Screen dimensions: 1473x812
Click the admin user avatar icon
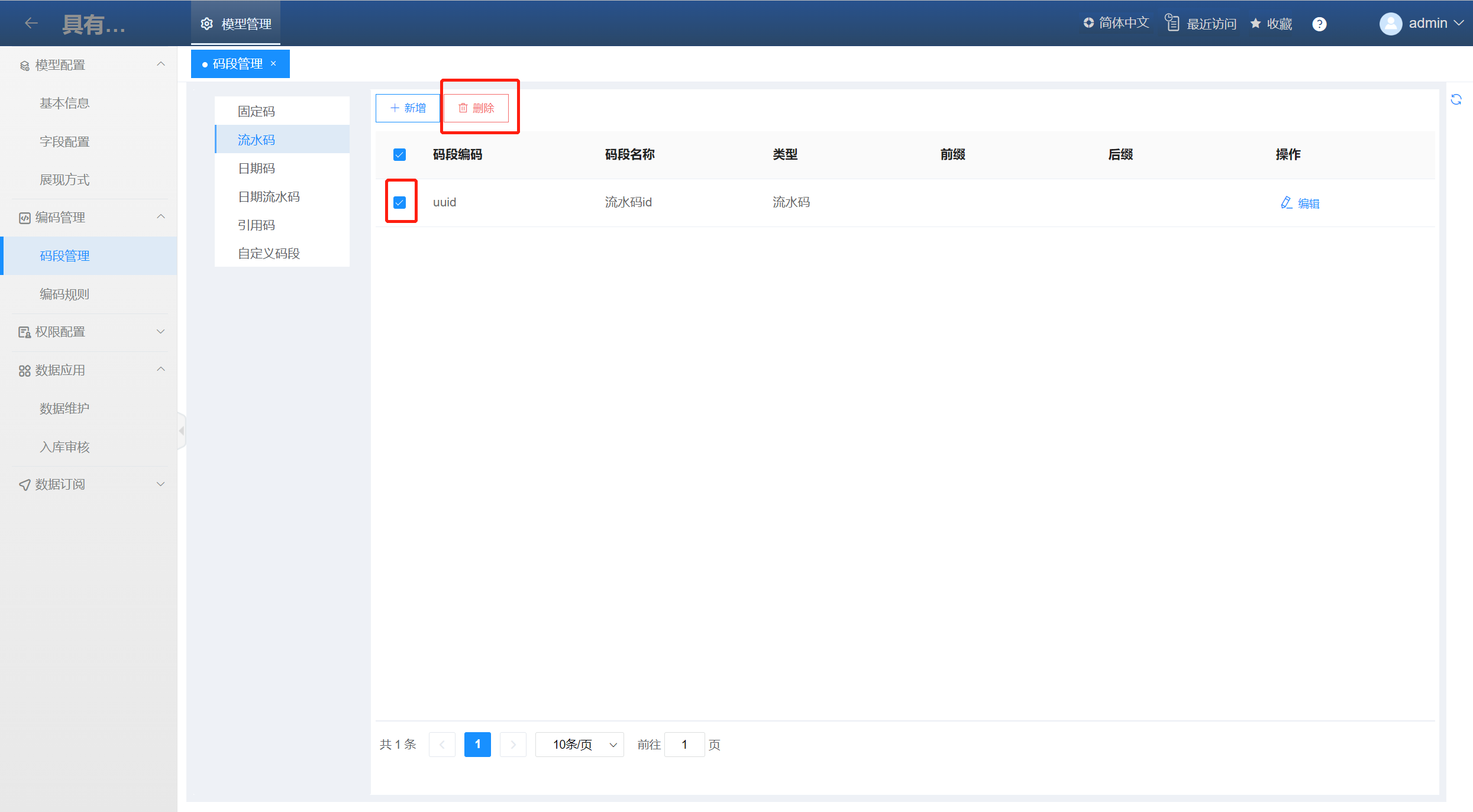tap(1390, 24)
